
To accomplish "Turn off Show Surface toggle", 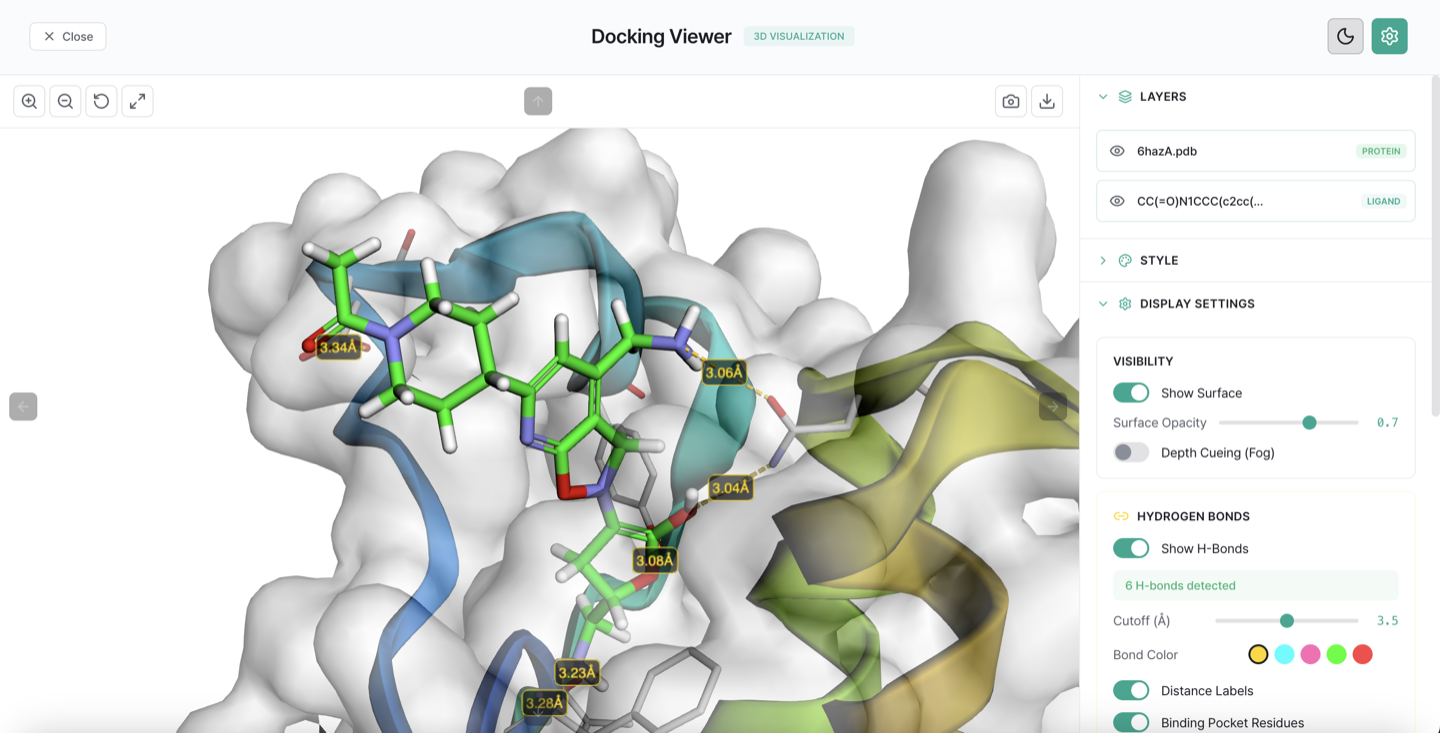I will (x=1131, y=393).
